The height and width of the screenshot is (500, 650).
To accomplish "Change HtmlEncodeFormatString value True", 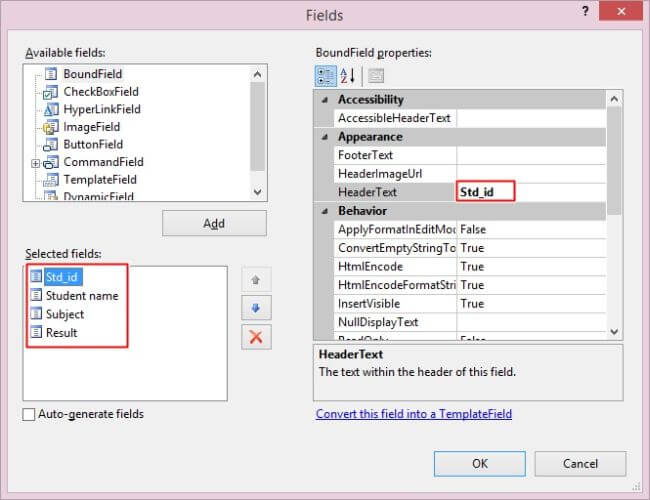I will pyautogui.click(x=531, y=285).
